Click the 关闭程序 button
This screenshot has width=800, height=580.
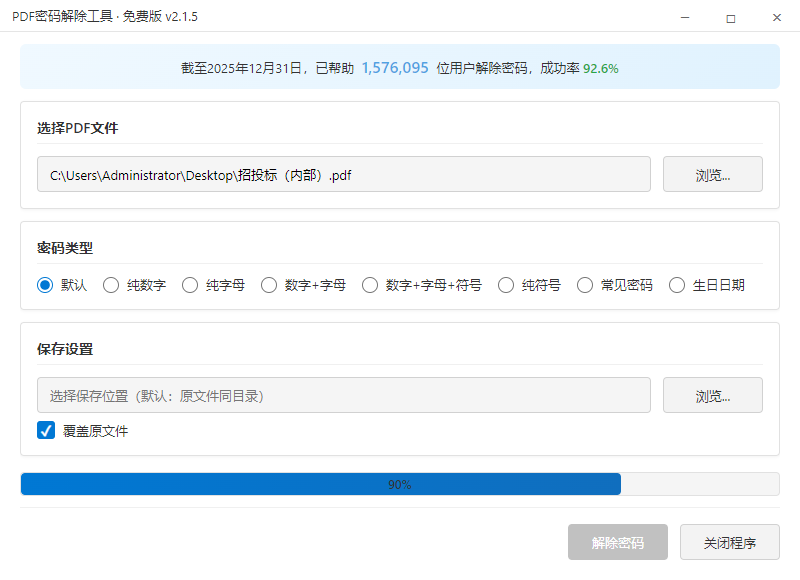(x=730, y=542)
